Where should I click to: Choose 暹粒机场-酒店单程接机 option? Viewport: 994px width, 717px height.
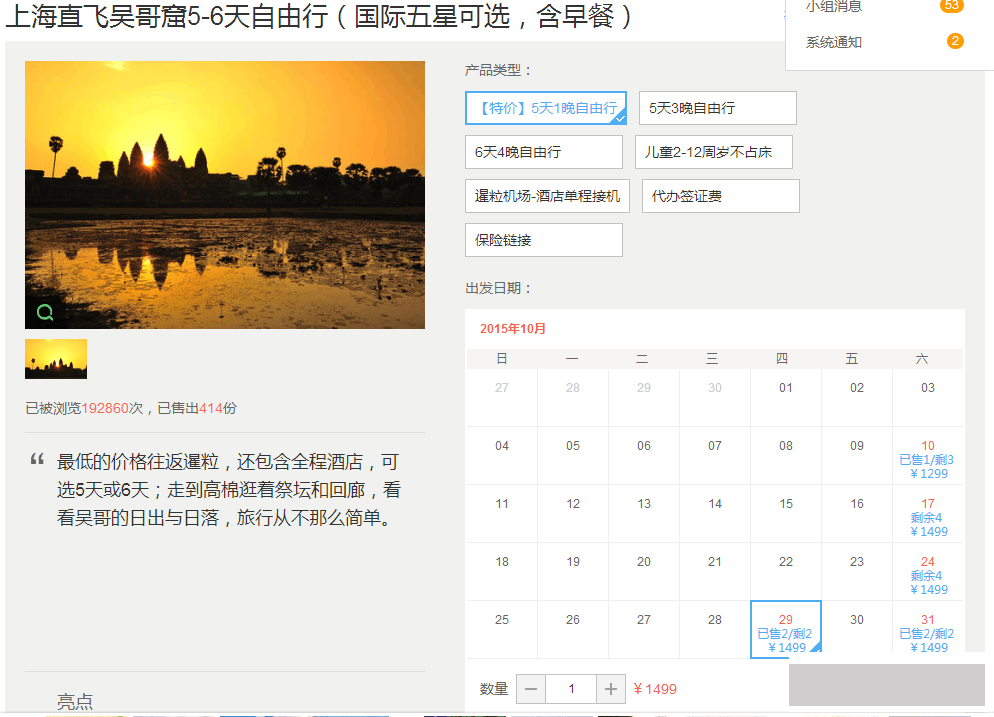[547, 196]
